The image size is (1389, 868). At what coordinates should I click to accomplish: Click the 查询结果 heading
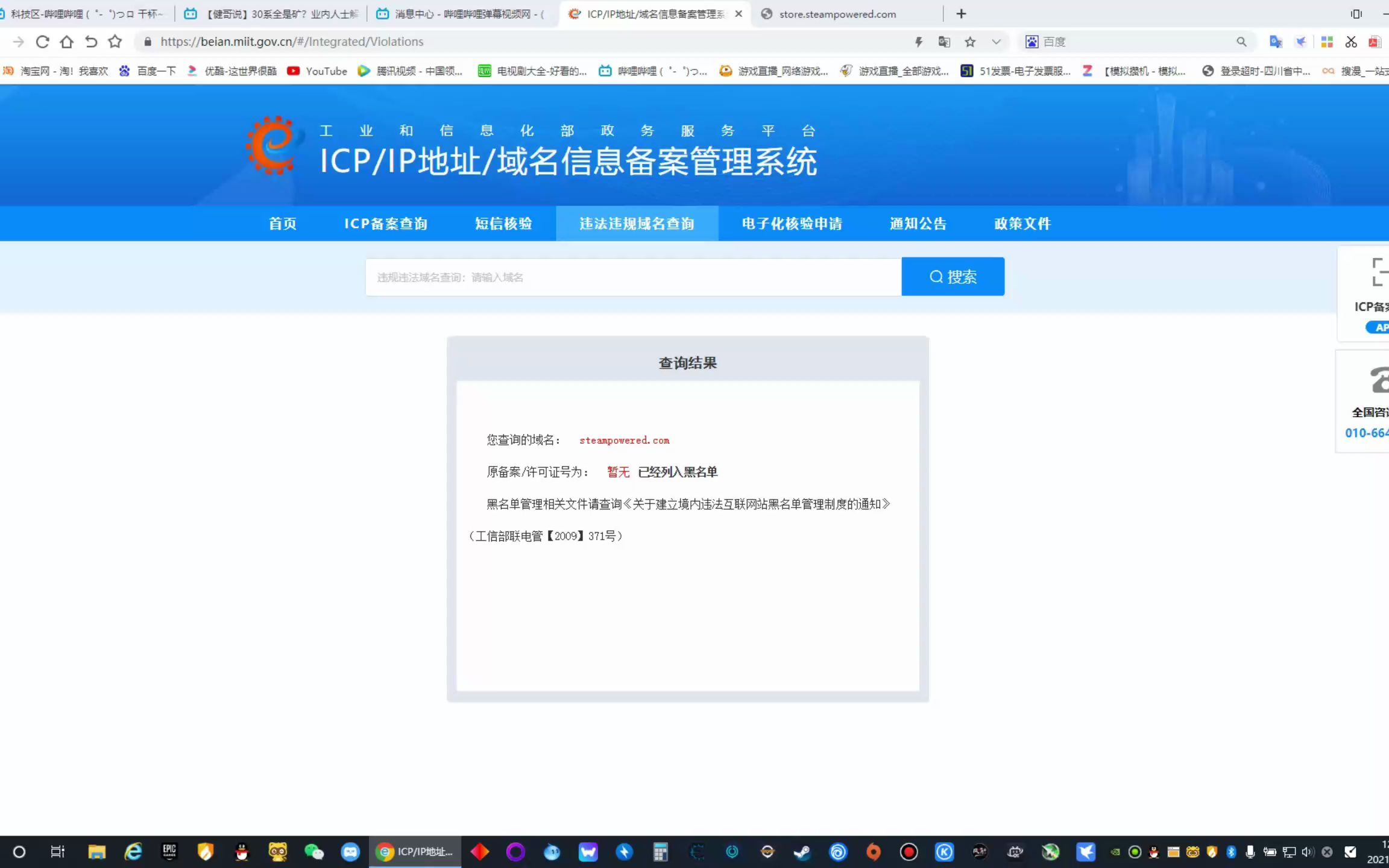(x=688, y=363)
